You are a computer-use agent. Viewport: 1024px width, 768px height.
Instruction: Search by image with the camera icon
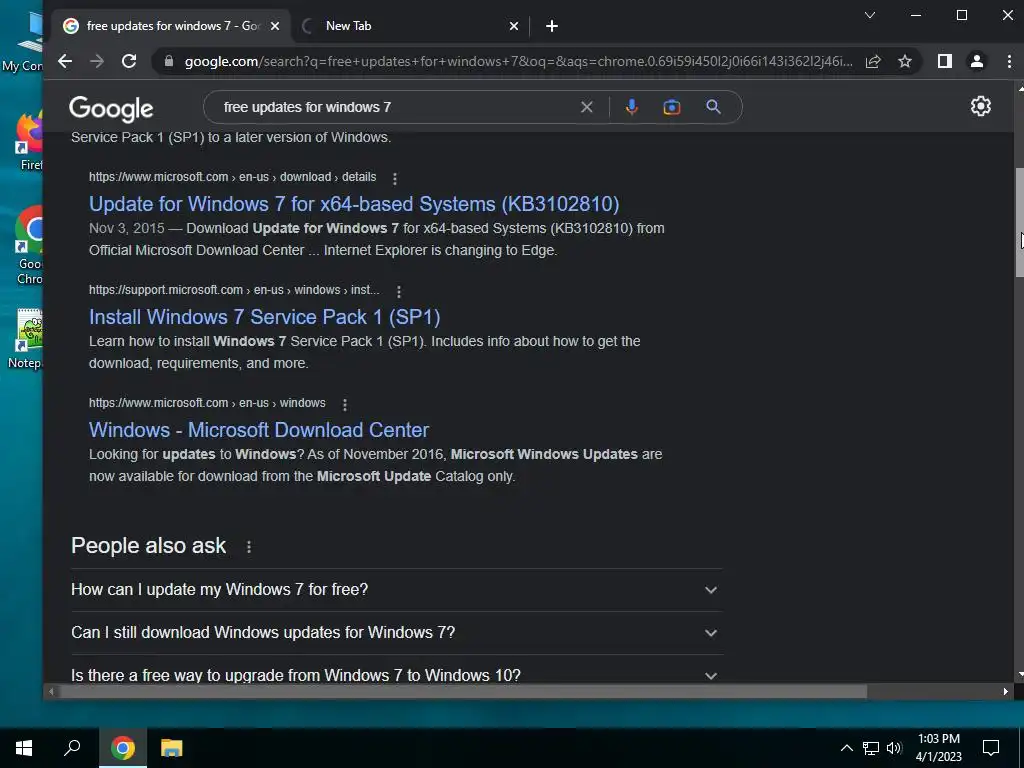[671, 107]
